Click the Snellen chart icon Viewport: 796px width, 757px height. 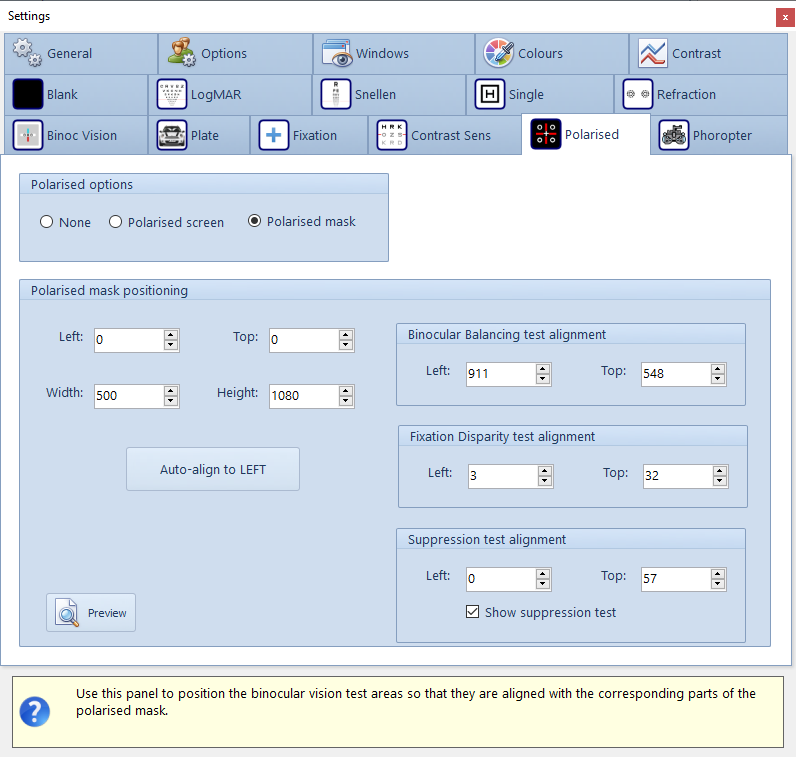(336, 94)
